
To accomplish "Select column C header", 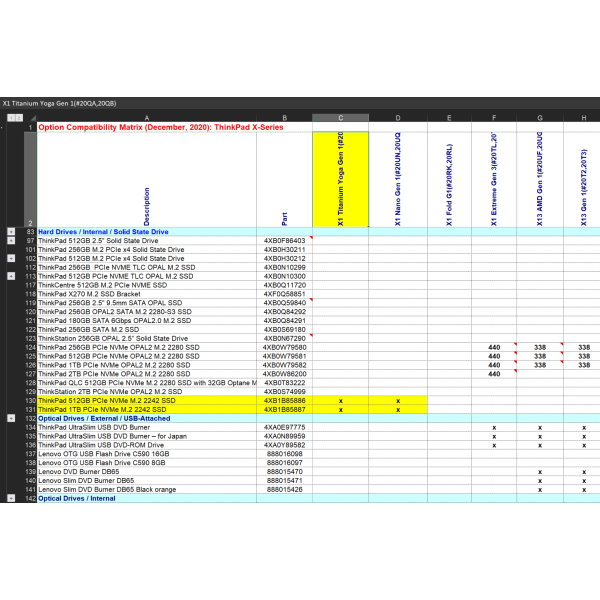I will (x=341, y=118).
